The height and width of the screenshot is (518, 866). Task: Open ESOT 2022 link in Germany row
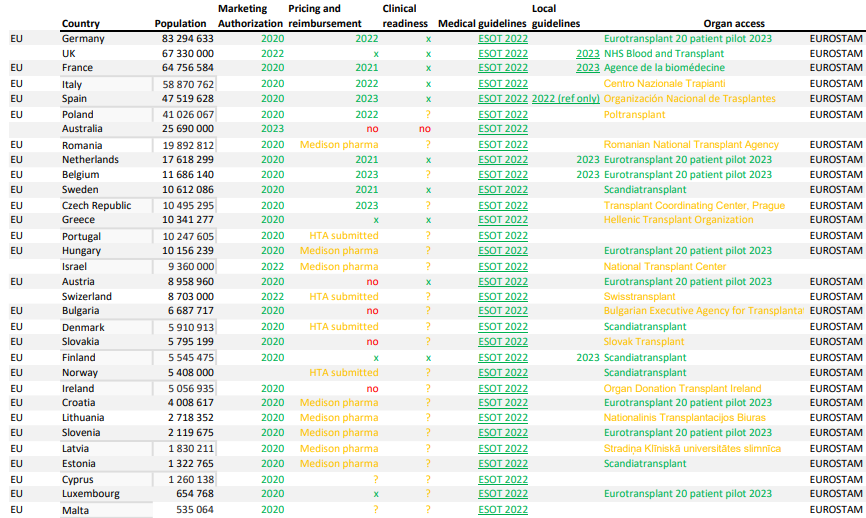tap(503, 39)
